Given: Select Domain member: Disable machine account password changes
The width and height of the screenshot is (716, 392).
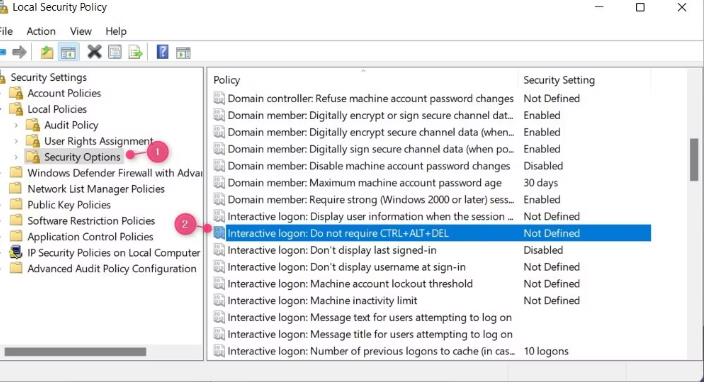Looking at the screenshot, I should tap(369, 166).
